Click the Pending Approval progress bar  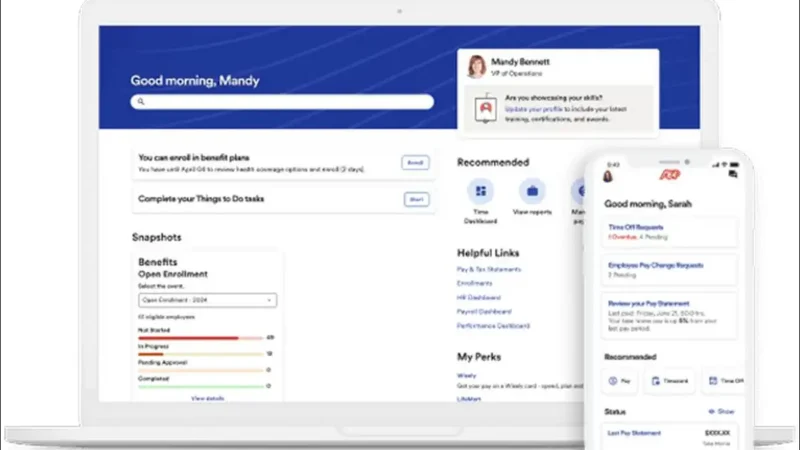pos(201,370)
